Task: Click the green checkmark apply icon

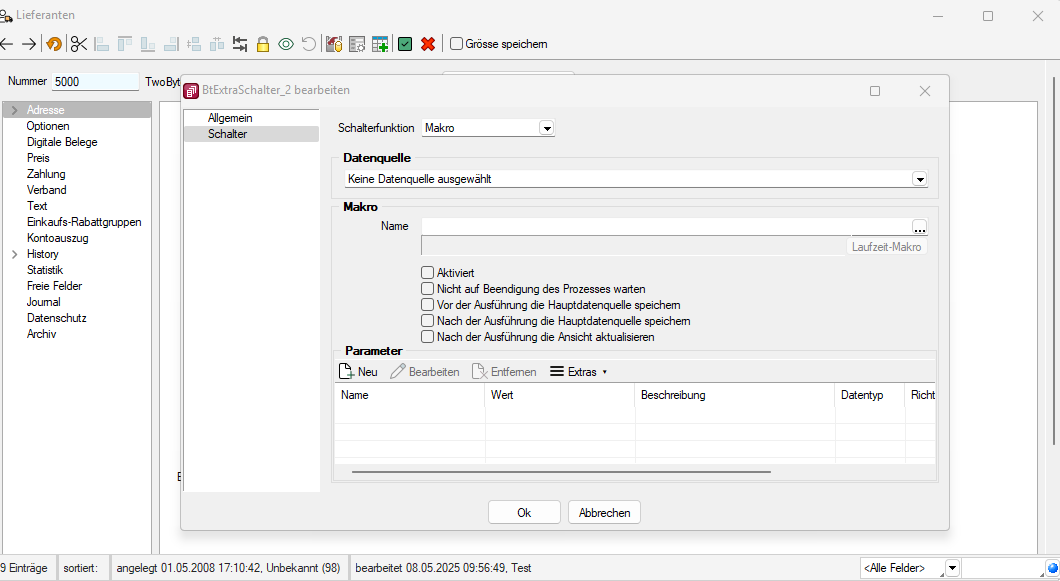Action: pyautogui.click(x=405, y=44)
